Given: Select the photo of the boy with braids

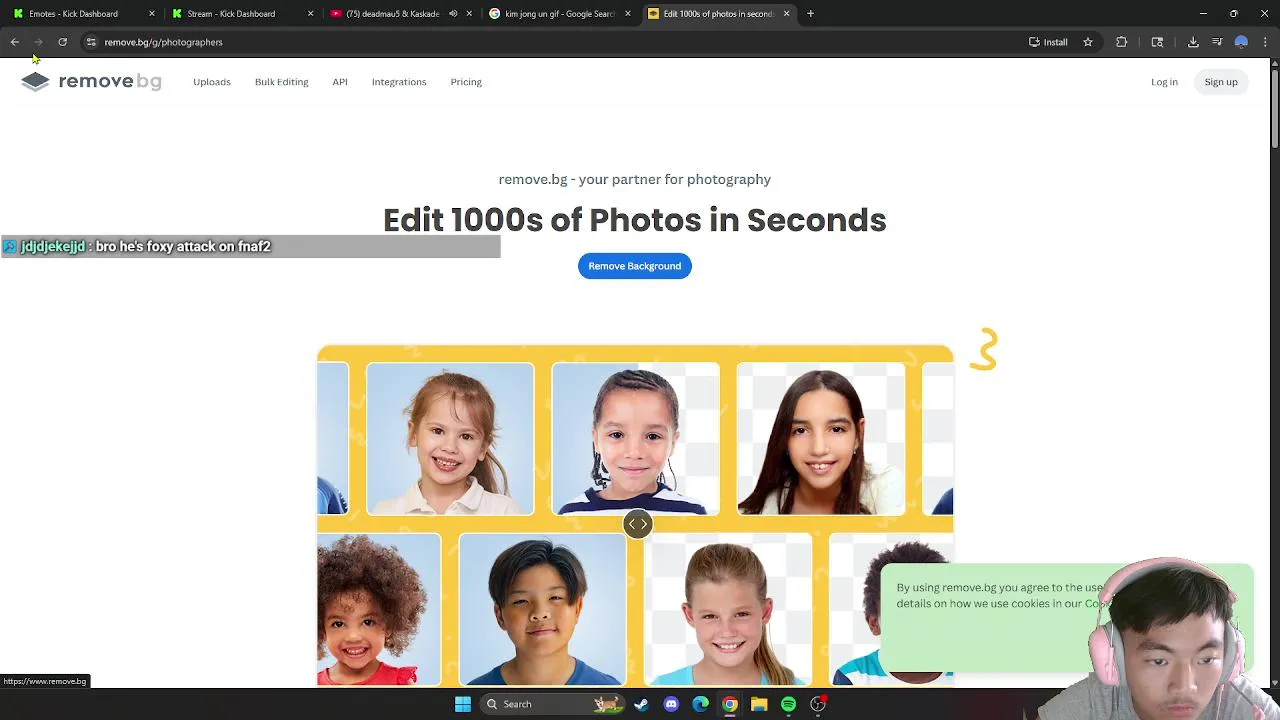Looking at the screenshot, I should point(635,439).
